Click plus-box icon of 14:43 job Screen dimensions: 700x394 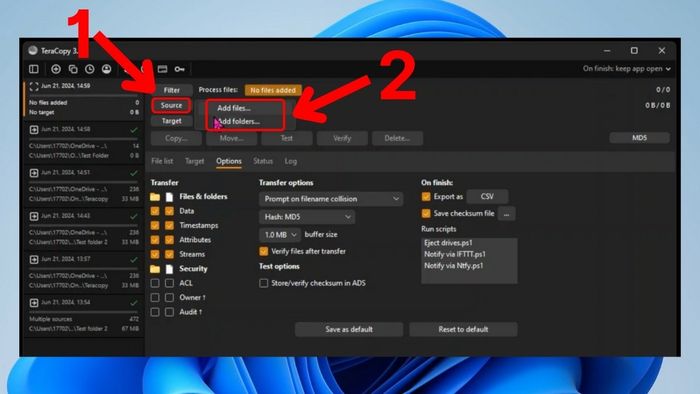(34, 216)
